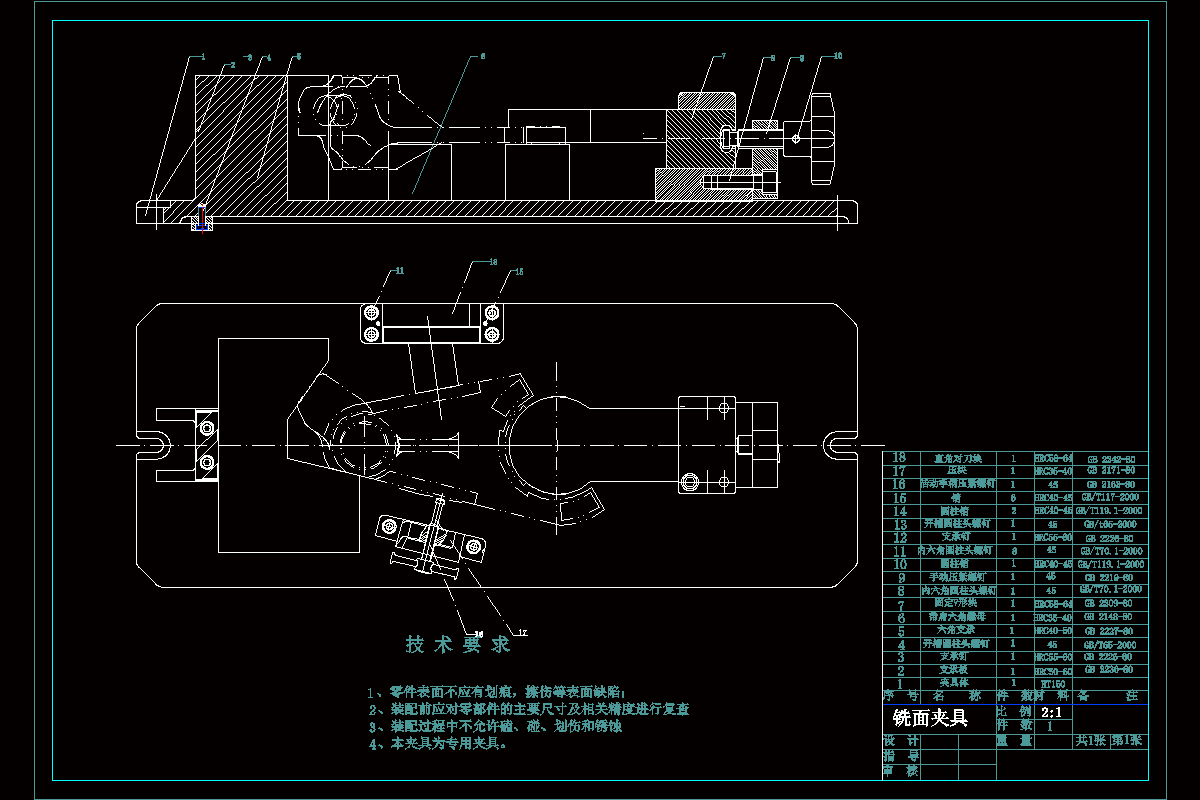Select technical requirement line 1 about 划痕
Viewport: 1200px width, 800px height.
(496, 692)
